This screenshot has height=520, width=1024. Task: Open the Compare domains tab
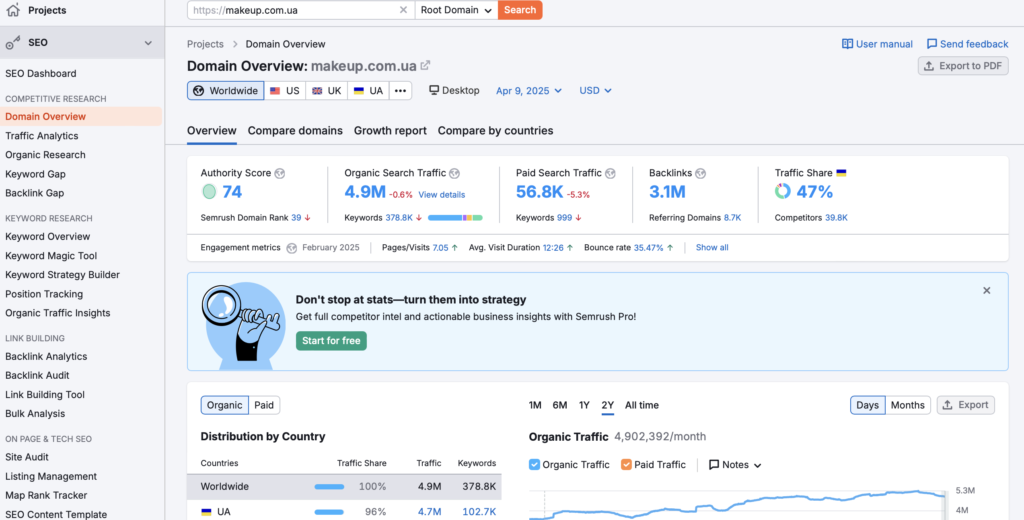click(x=295, y=131)
